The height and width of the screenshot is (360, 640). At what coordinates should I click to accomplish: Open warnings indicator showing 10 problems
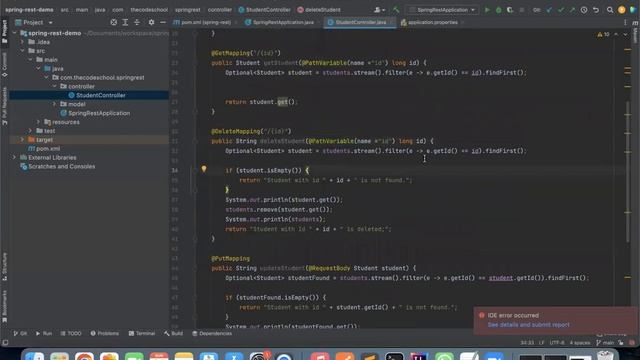point(603,34)
